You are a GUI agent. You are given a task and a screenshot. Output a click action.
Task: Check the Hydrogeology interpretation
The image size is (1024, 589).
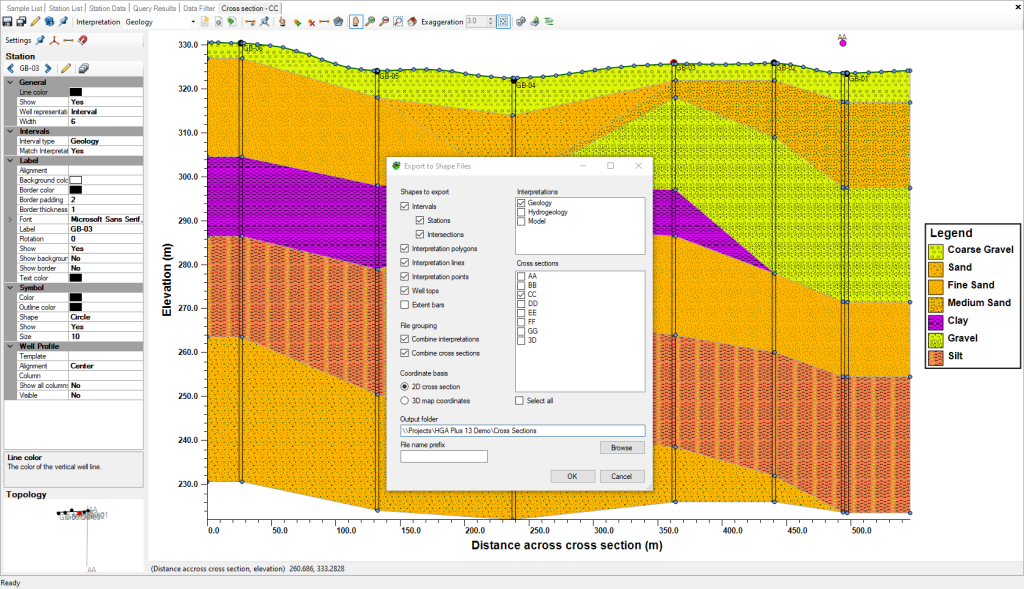521,212
